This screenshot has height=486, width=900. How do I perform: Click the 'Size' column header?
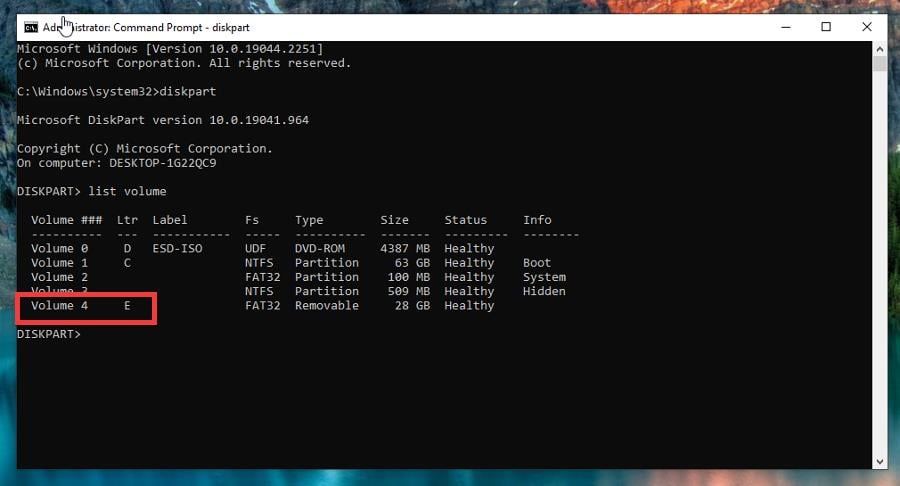click(x=394, y=220)
